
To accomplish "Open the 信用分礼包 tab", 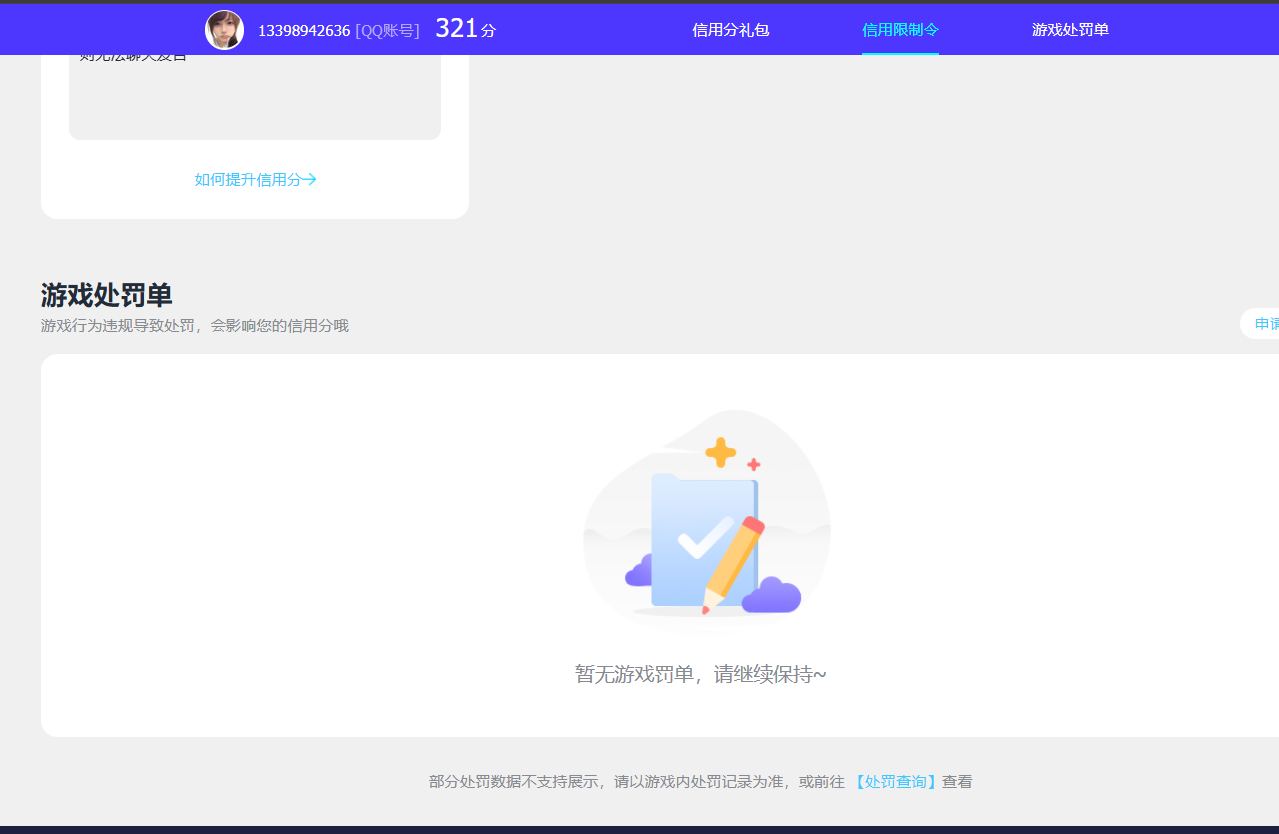I will tap(730, 30).
